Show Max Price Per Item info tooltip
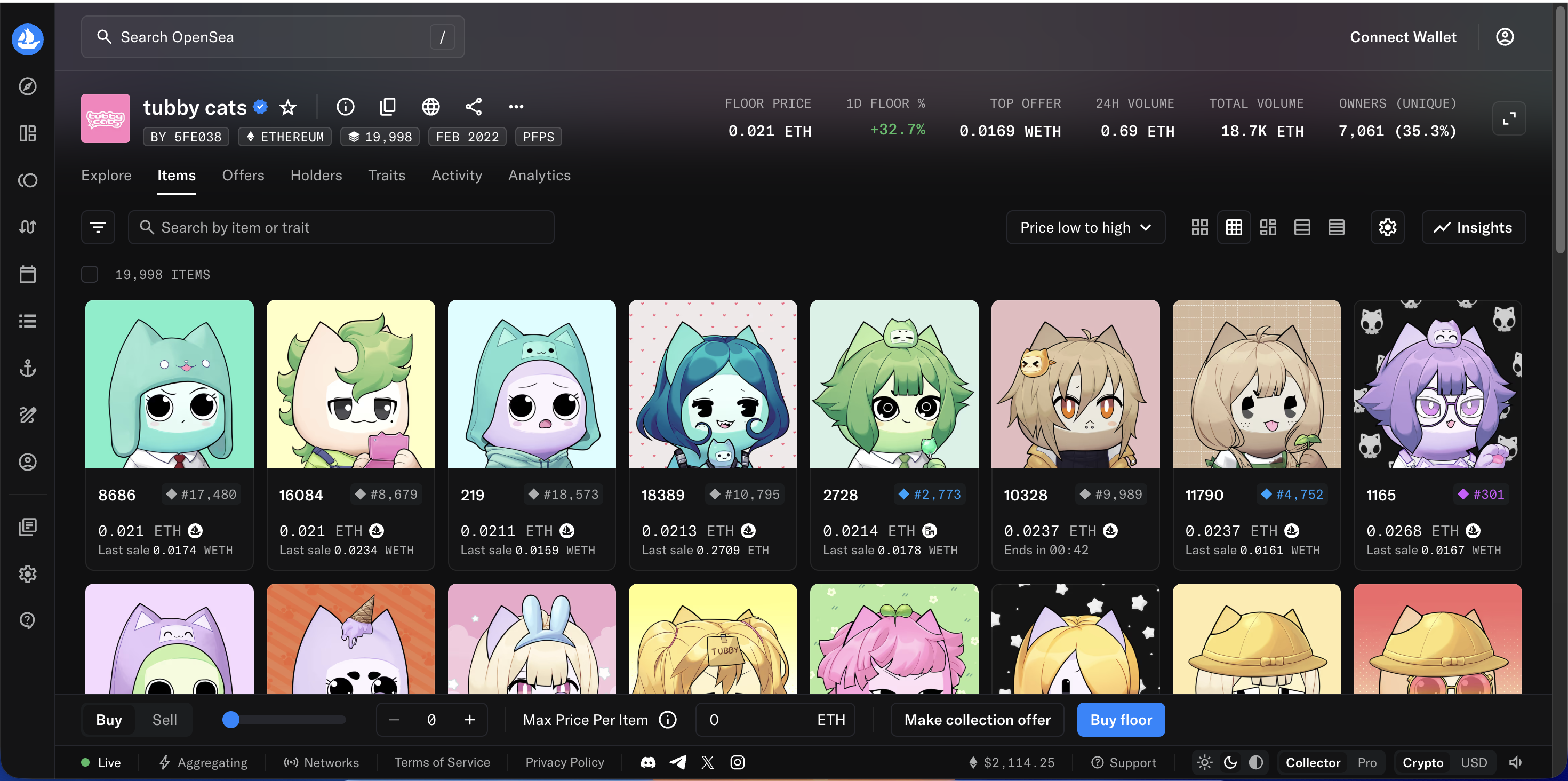The width and height of the screenshot is (1568, 781). click(668, 720)
